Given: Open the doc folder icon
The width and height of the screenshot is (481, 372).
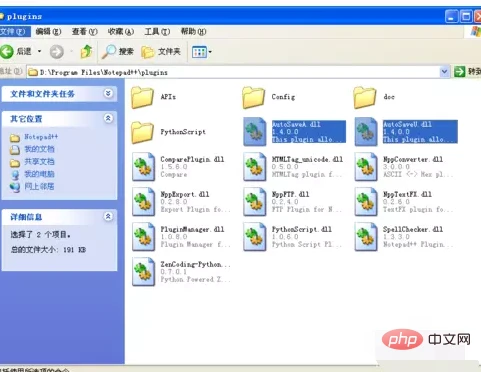Looking at the screenshot, I should 365,97.
